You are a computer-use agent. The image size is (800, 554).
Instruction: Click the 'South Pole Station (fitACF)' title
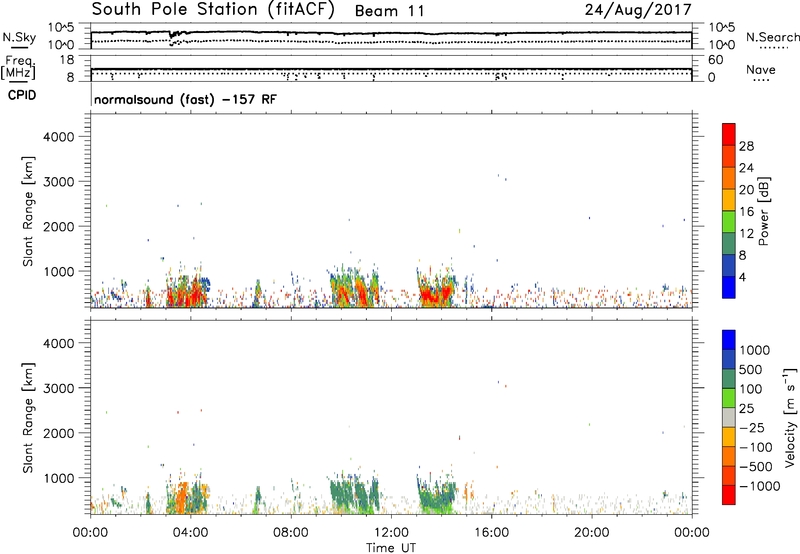213,9
